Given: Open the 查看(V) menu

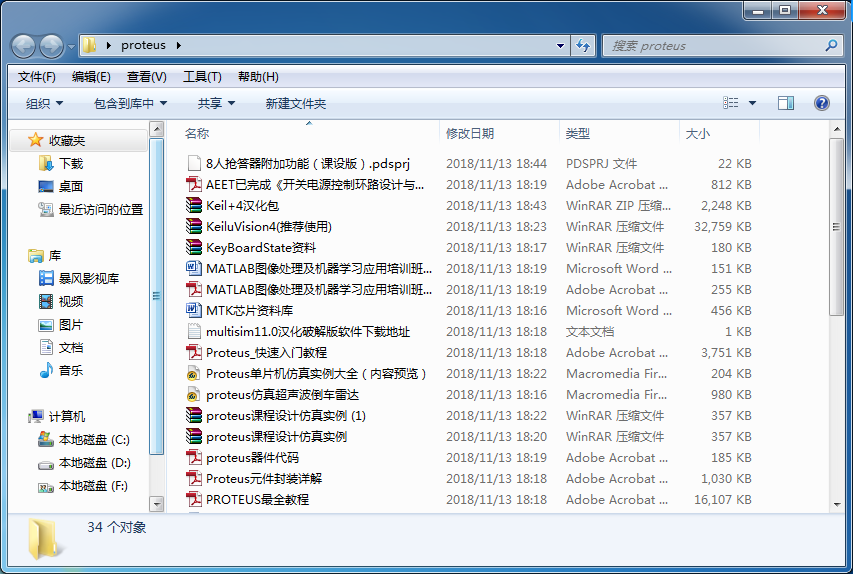Looking at the screenshot, I should 146,77.
